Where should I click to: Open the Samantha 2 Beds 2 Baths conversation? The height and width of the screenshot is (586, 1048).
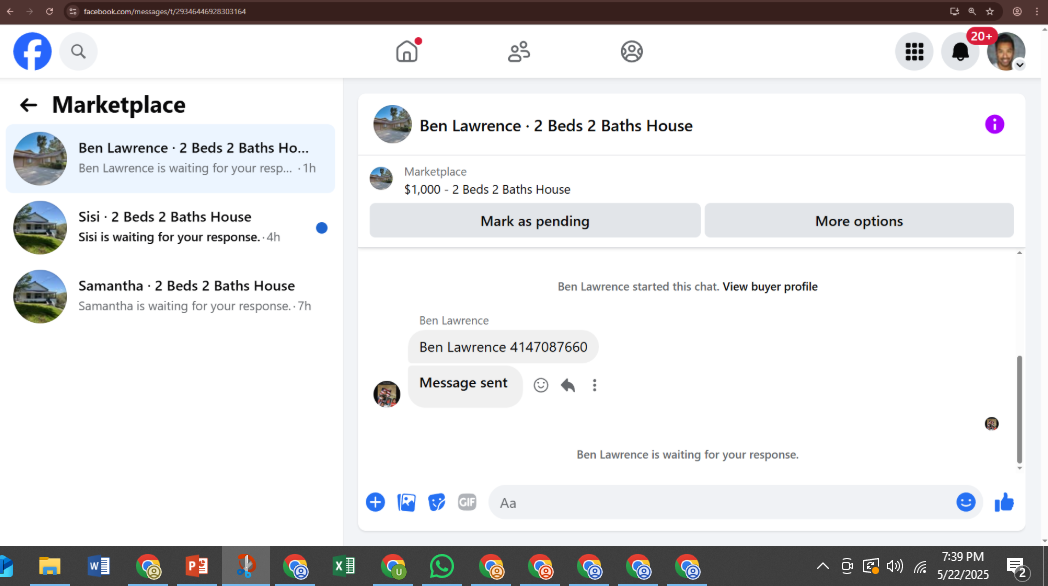click(170, 296)
